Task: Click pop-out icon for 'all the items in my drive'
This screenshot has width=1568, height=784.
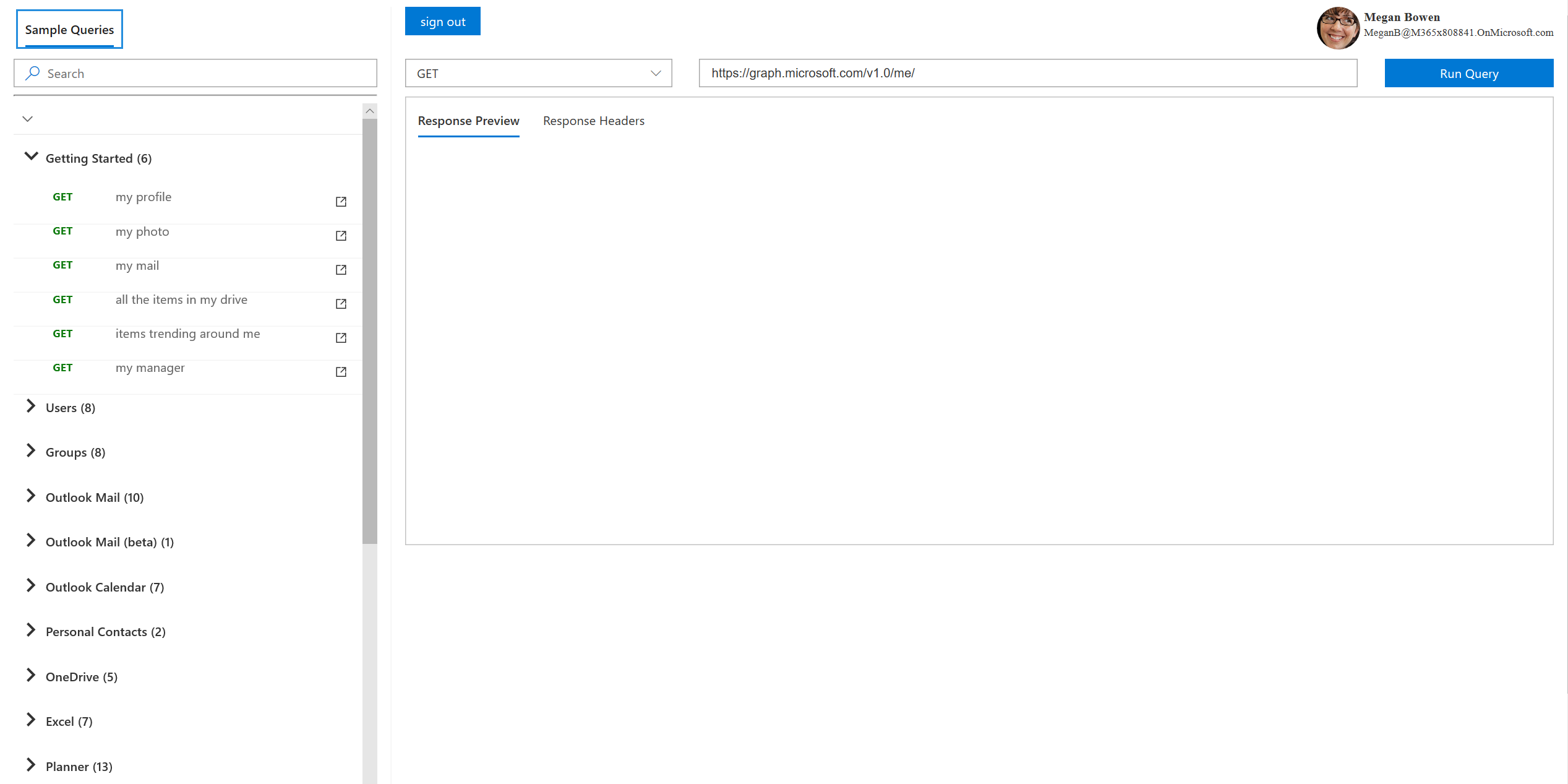Action: 341,304
